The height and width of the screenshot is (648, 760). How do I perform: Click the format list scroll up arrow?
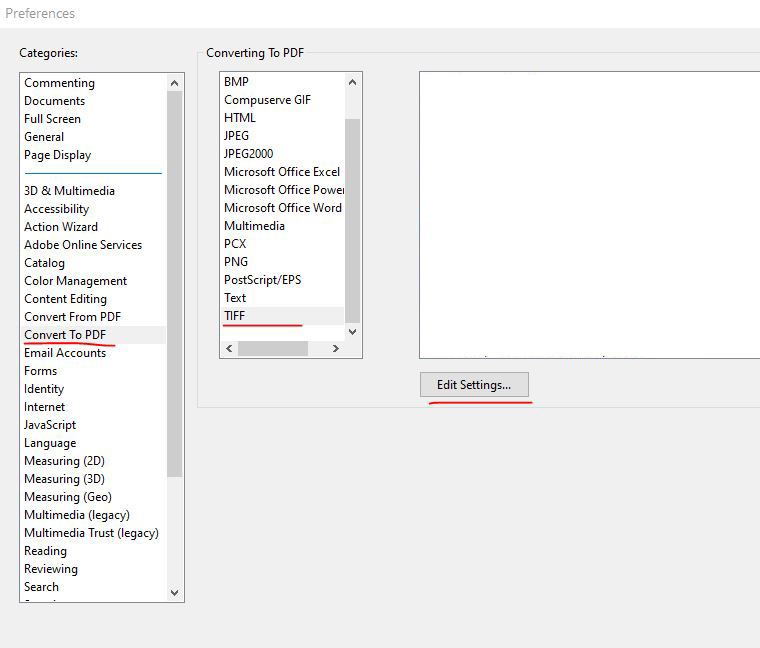coord(352,82)
